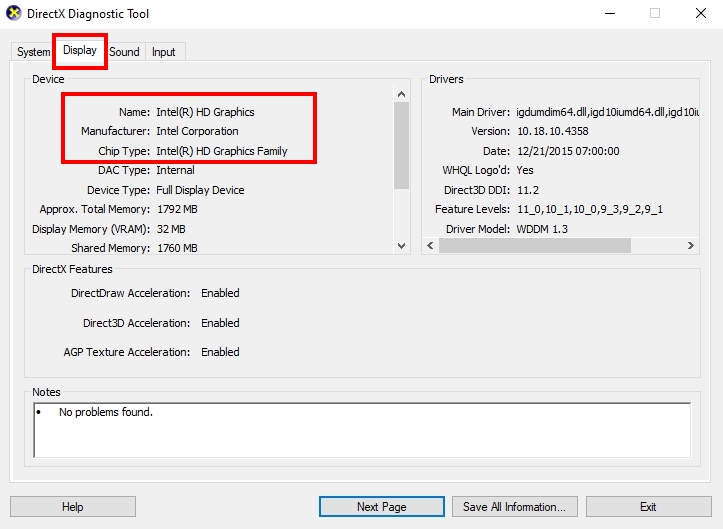Click Drivers panel scroll right arrow

tap(690, 245)
